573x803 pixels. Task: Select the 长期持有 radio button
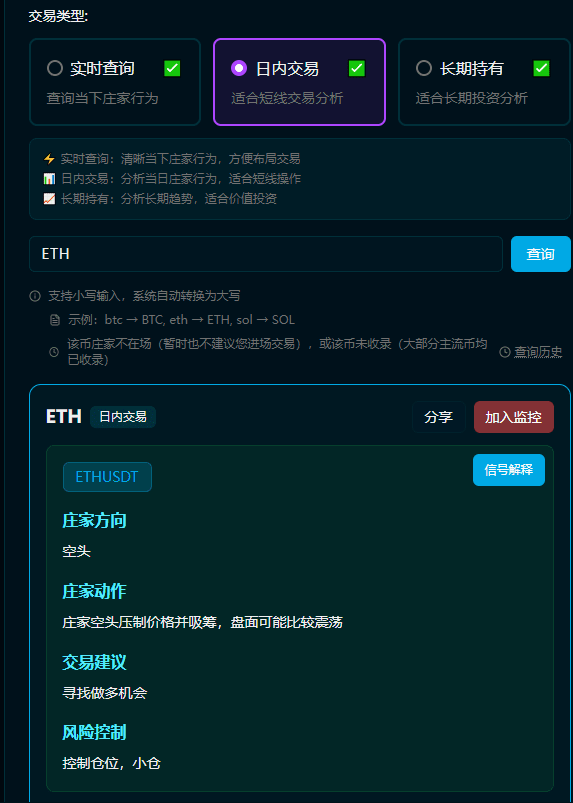coord(423,68)
